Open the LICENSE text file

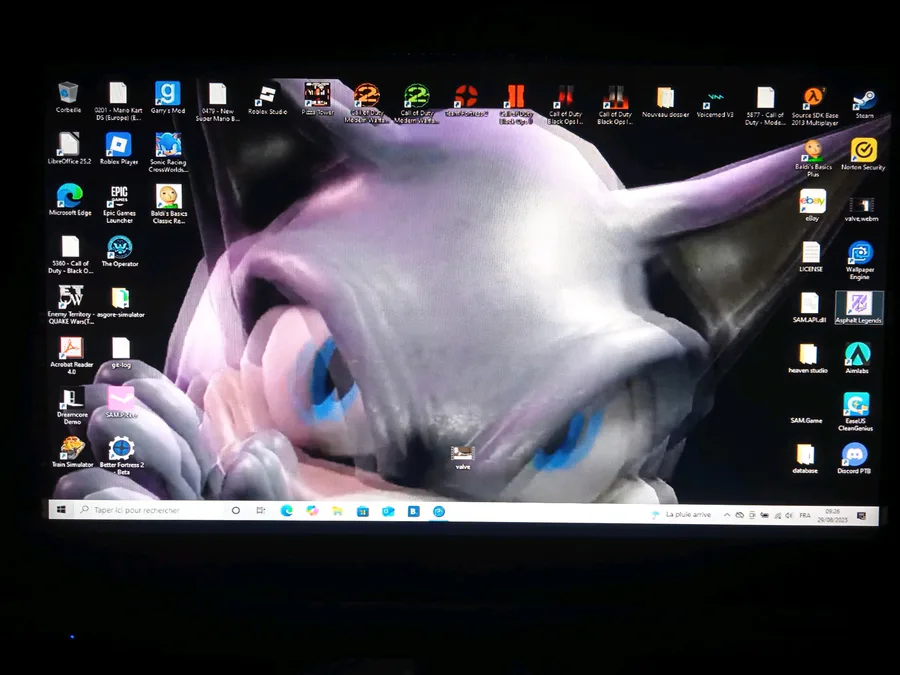(811, 256)
